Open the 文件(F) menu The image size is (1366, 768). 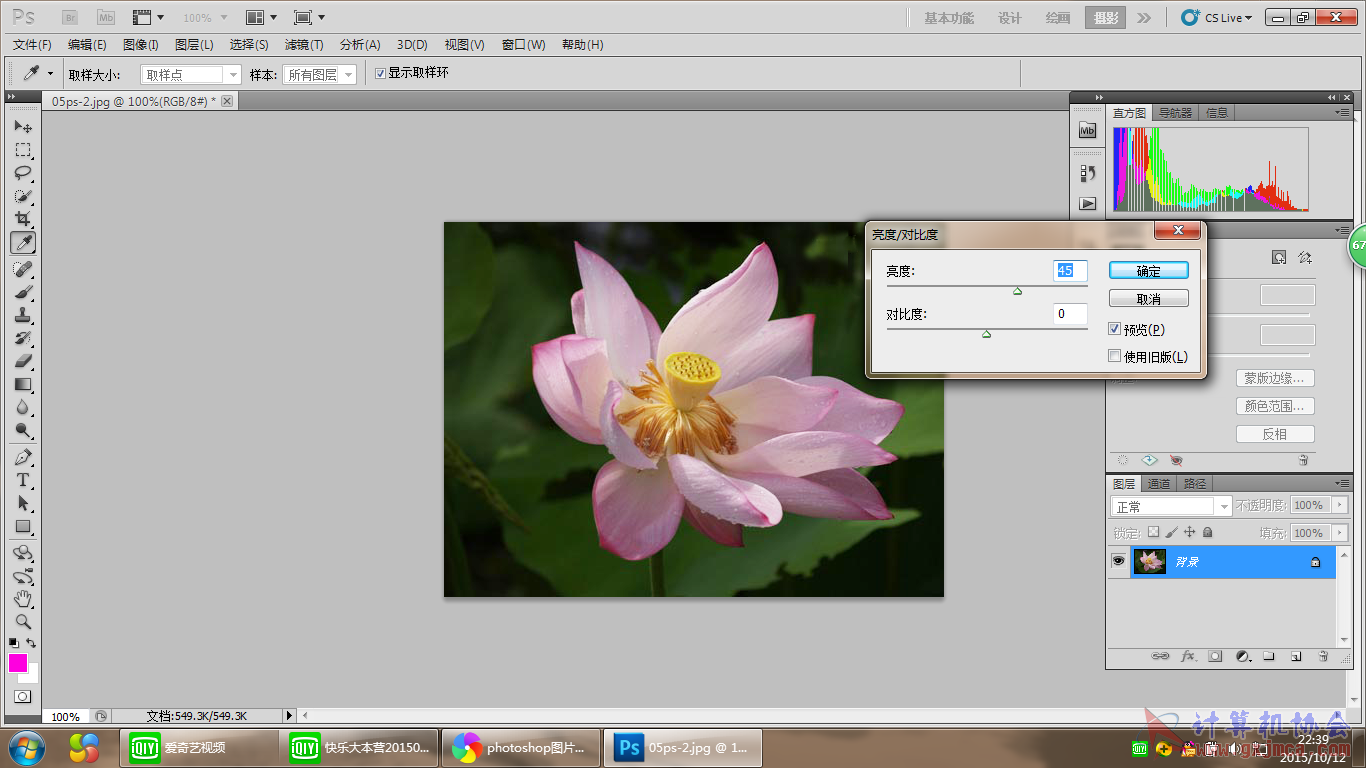click(x=32, y=45)
